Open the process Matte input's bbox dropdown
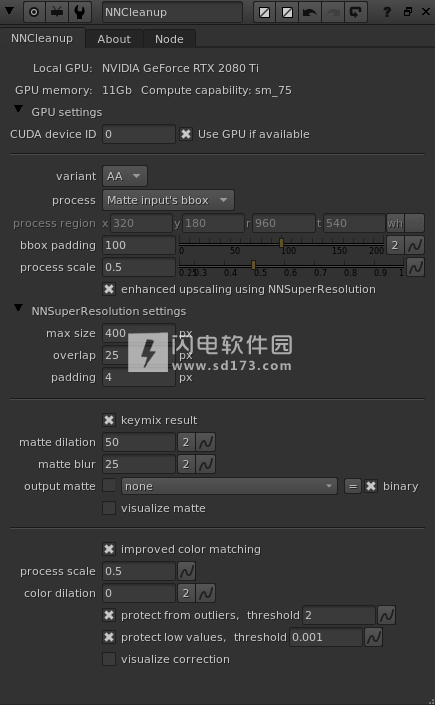This screenshot has height=705, width=435. tap(168, 200)
